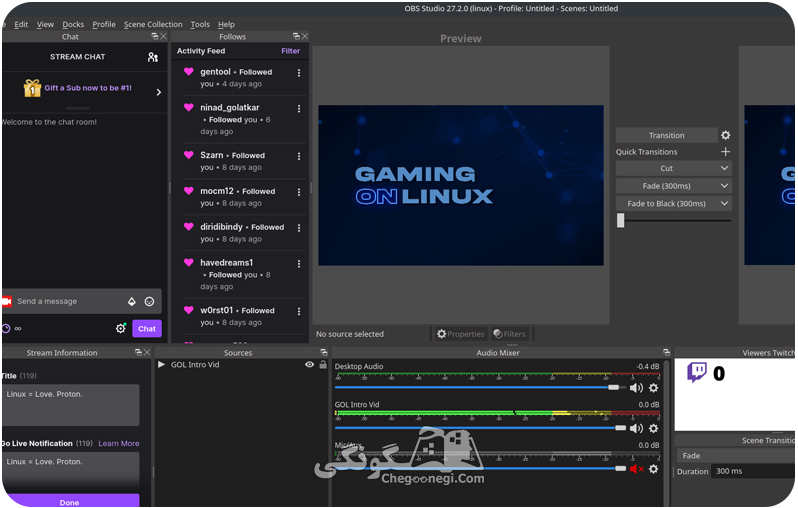This screenshot has height=508, width=798.
Task: Unmute the Mic/Aux audio channel
Action: [637, 469]
